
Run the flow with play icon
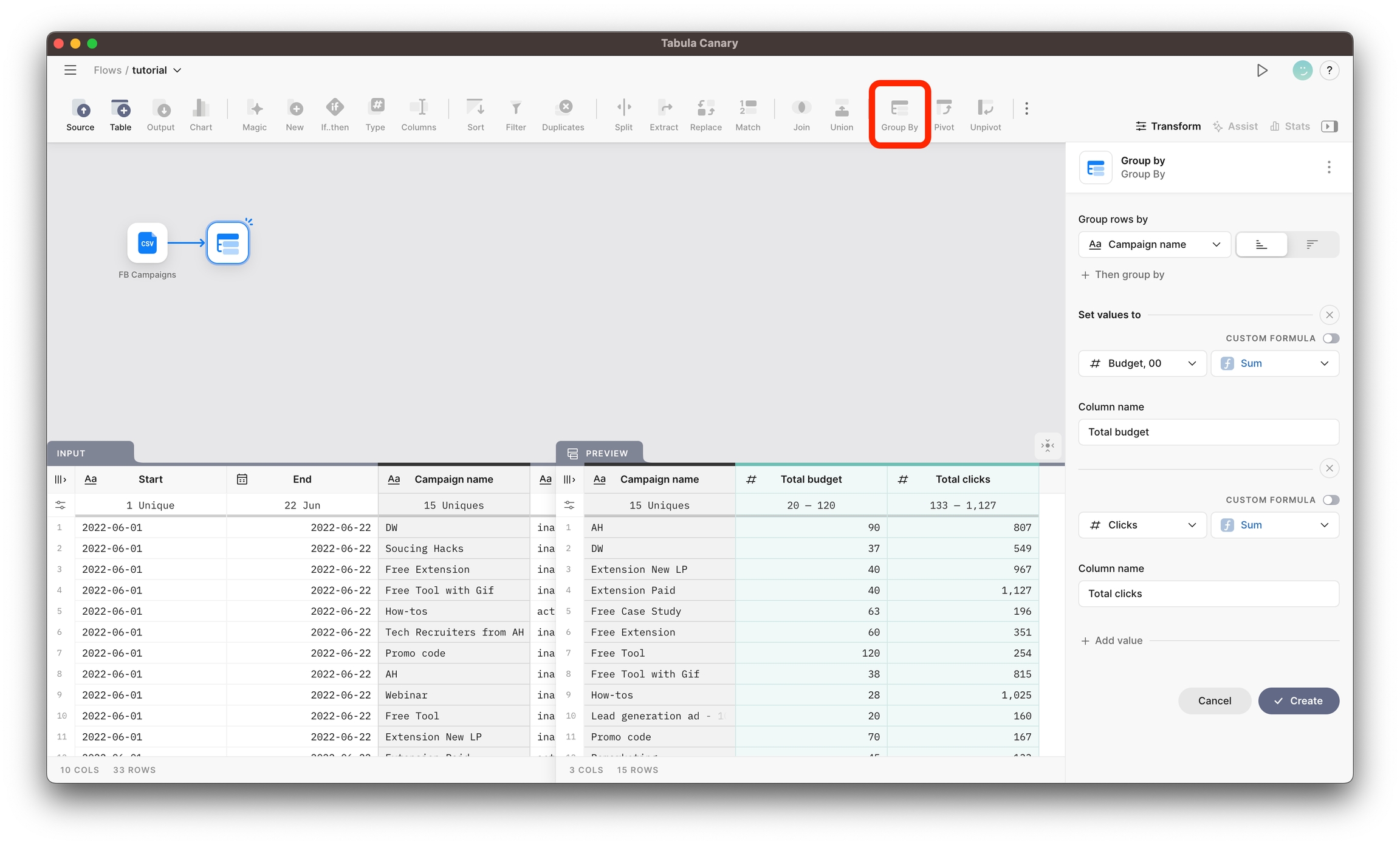tap(1262, 70)
